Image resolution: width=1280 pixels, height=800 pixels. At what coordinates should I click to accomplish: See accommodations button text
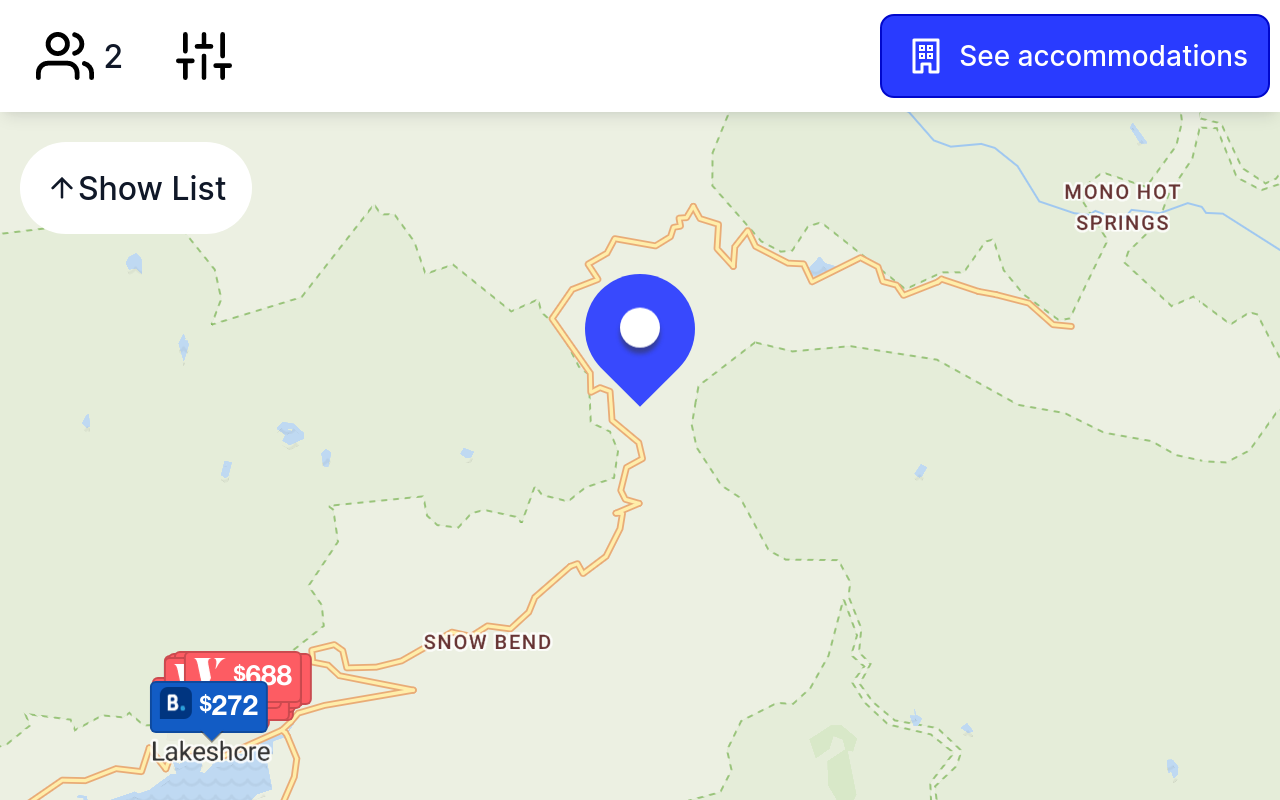[x=1103, y=56]
